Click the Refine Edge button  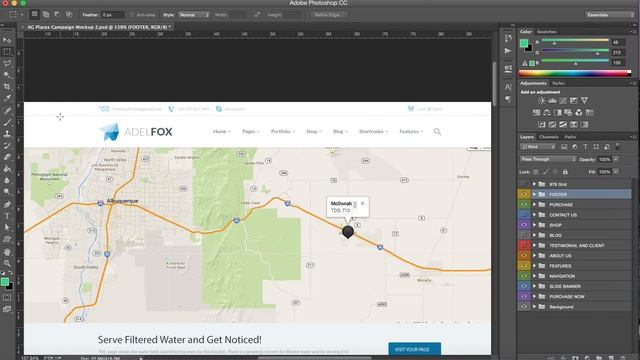pos(329,15)
